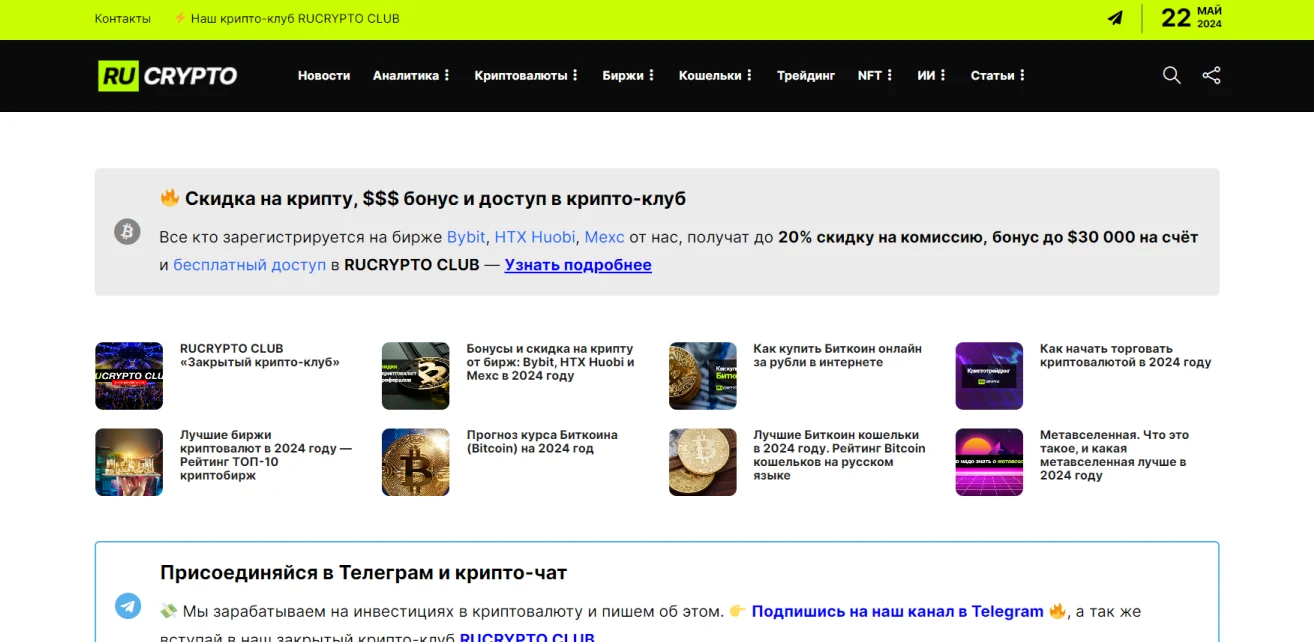Open the Контакты link in top bar
This screenshot has height=642, width=1314.
[x=123, y=19]
